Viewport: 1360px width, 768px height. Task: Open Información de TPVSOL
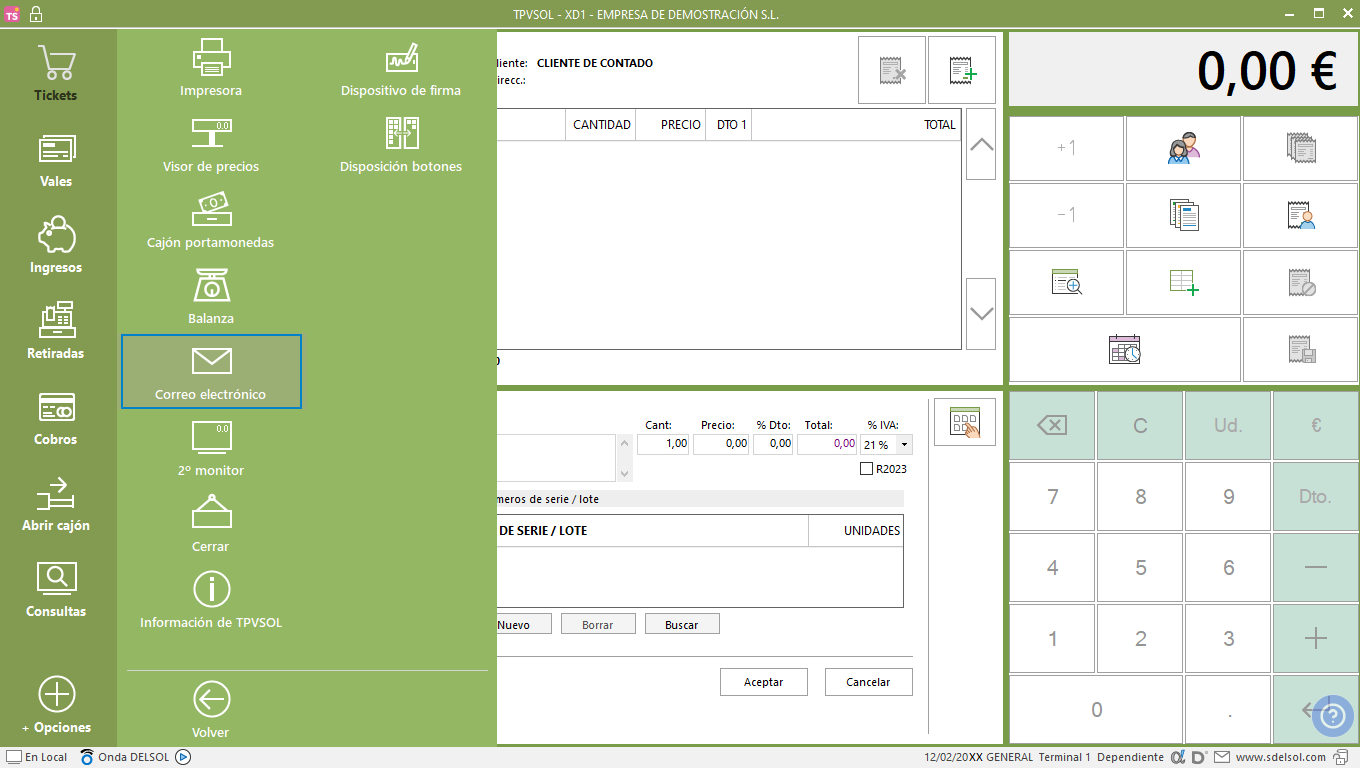[211, 600]
